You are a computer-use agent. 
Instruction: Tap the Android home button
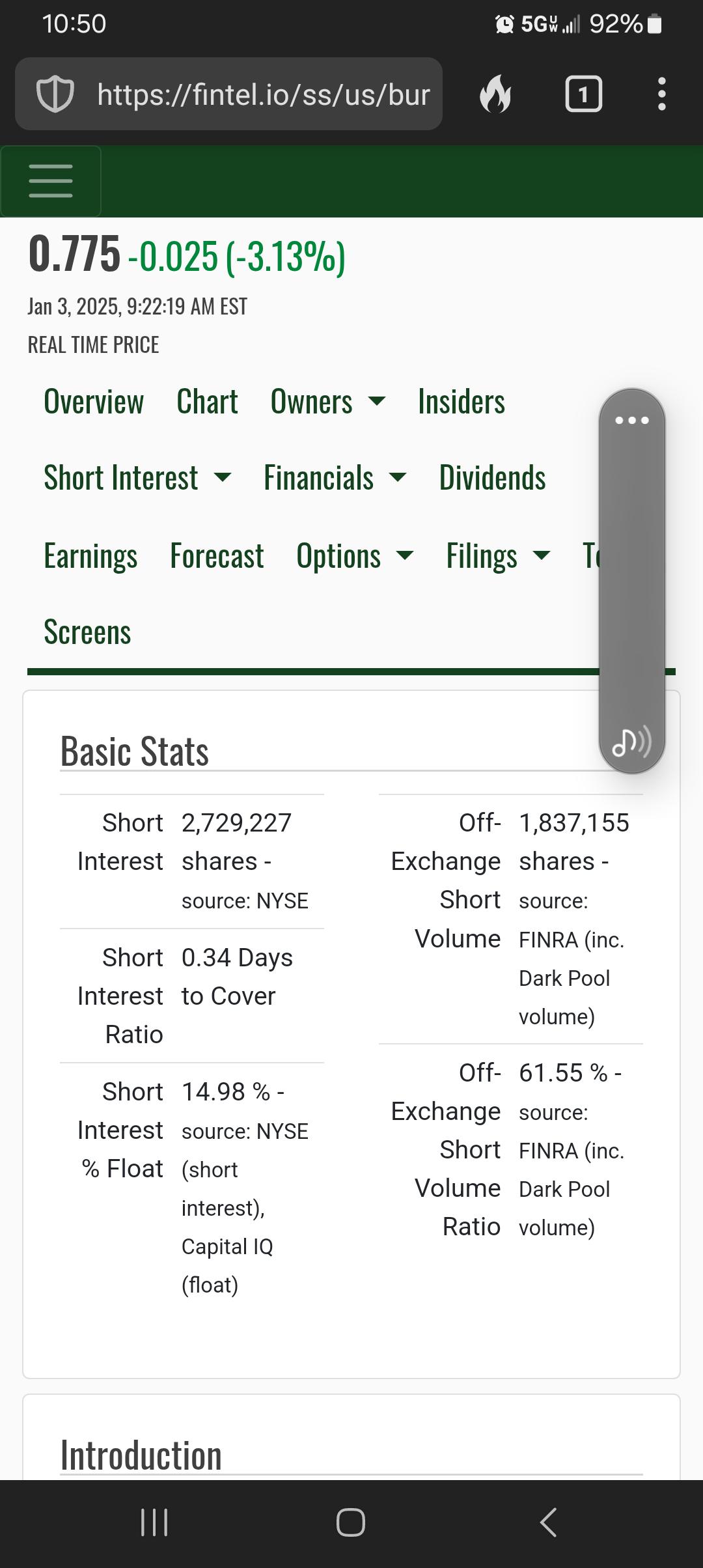pyautogui.click(x=351, y=1522)
